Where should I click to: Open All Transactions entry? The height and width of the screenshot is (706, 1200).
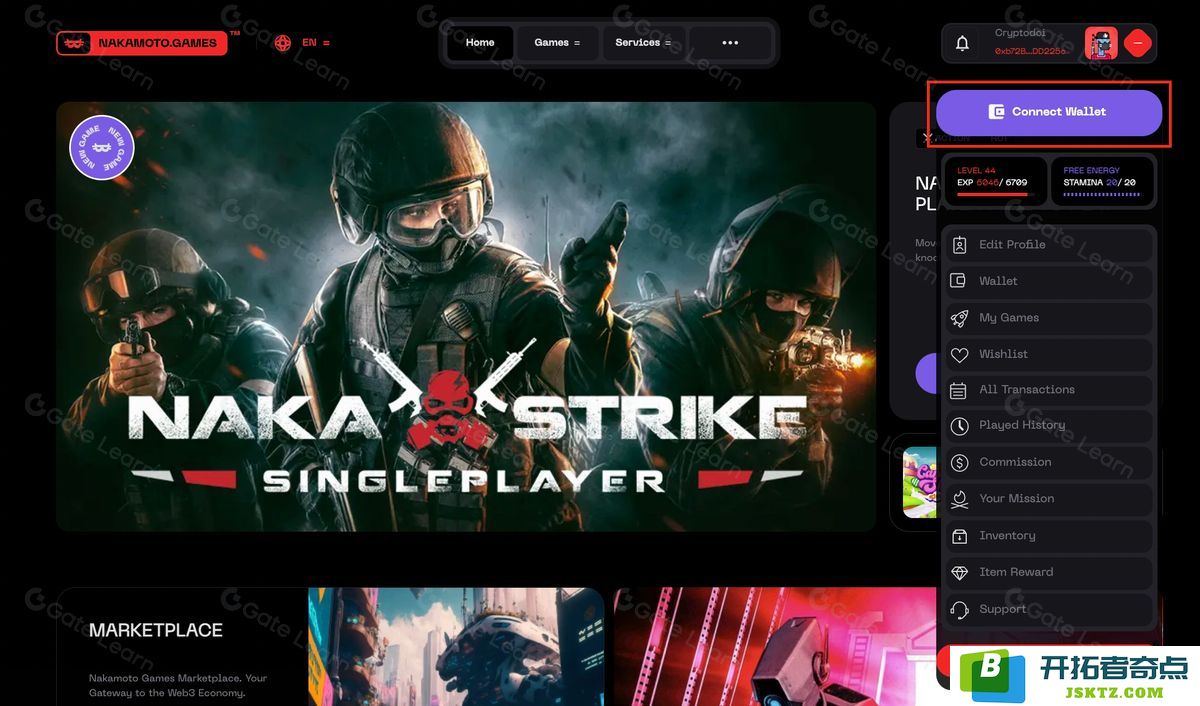click(x=1049, y=390)
